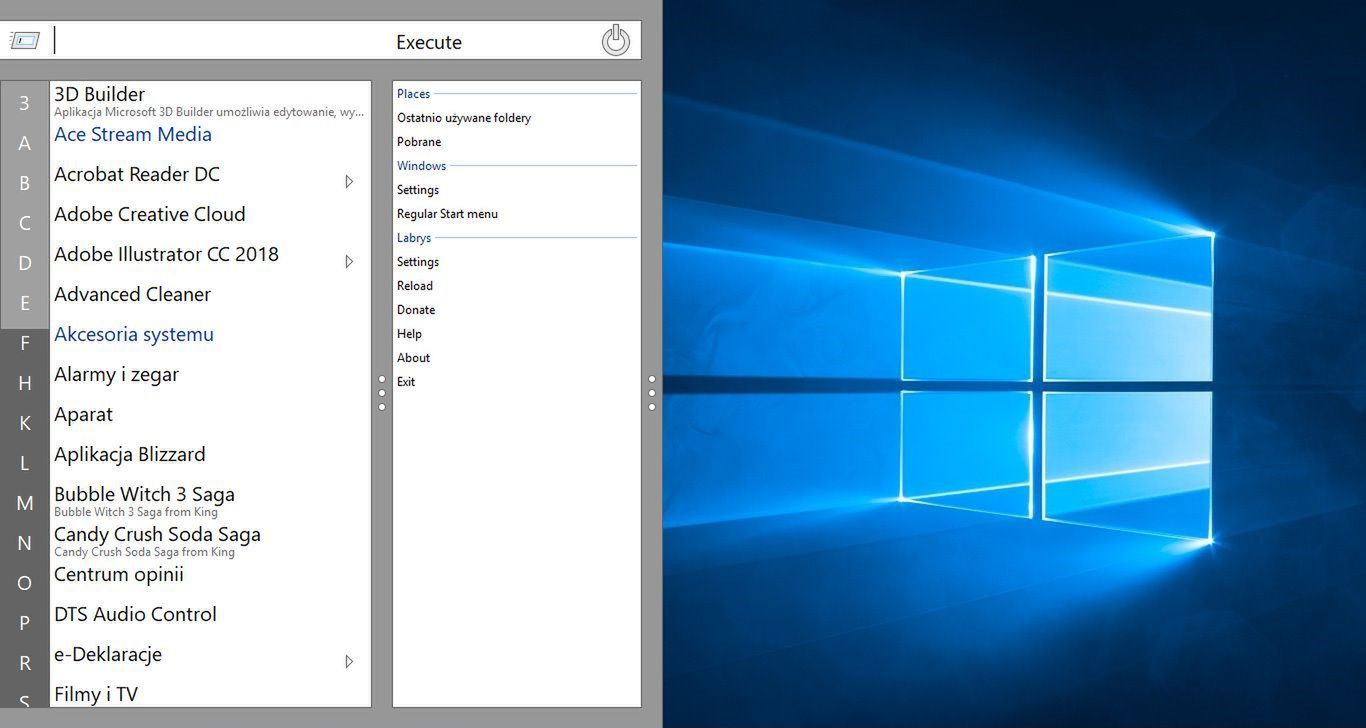Image resolution: width=1366 pixels, height=728 pixels.
Task: Jump to letter M in index
Action: pyautogui.click(x=24, y=503)
